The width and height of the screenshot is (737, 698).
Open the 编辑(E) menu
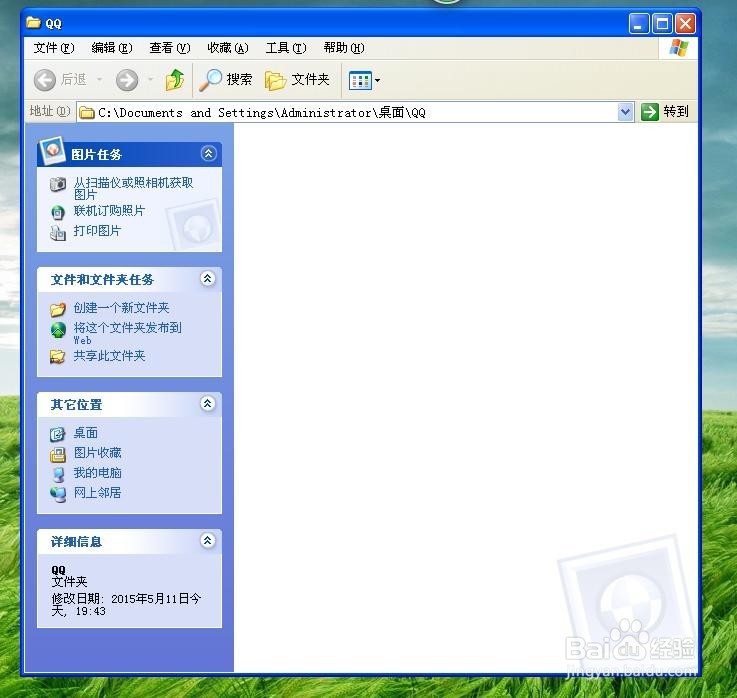pos(112,48)
